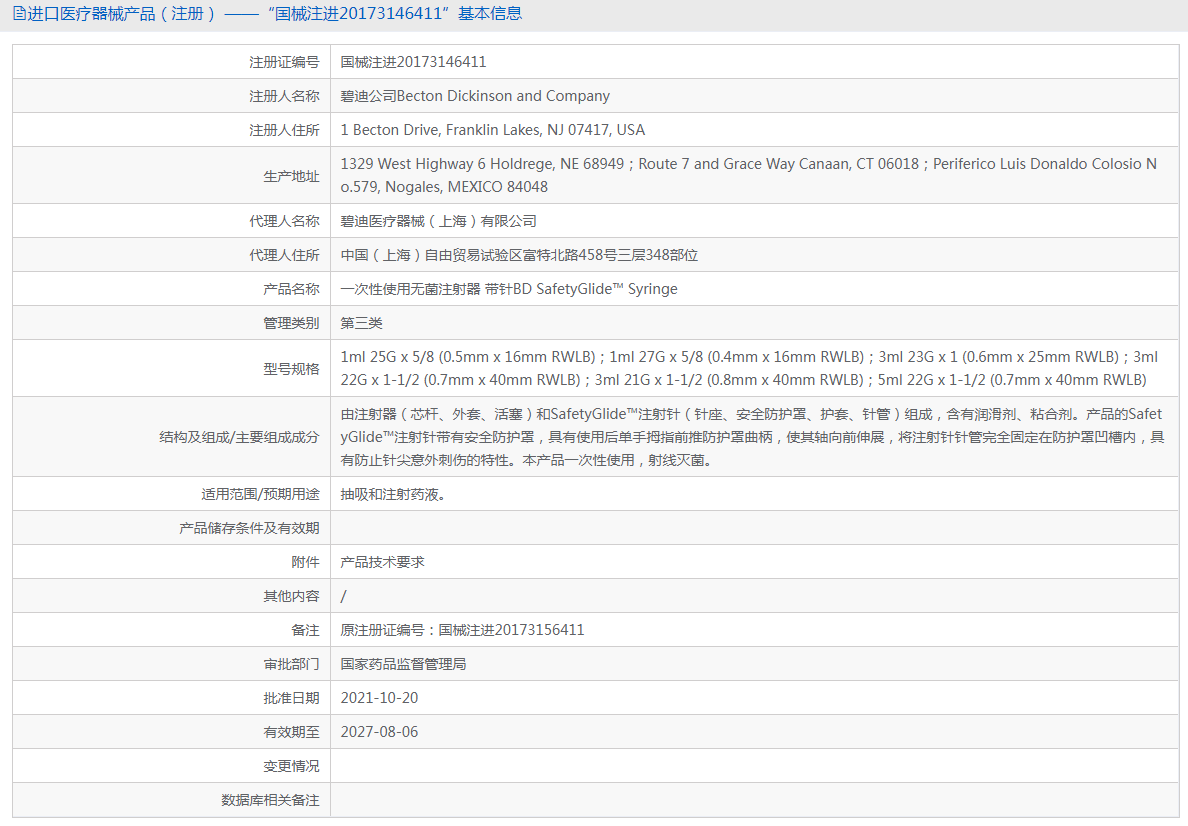
Task: Click 碧迪医疗器械（上海）有限公司 value
Action: [438, 221]
